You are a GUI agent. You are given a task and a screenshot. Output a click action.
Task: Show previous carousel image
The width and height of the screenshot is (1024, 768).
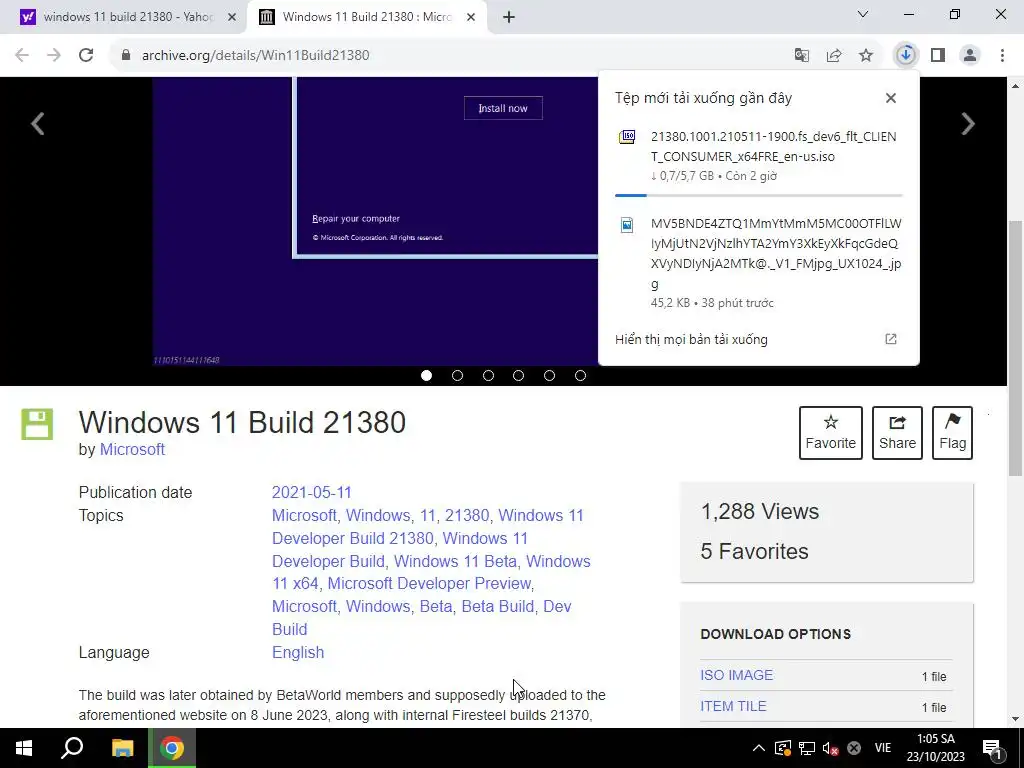tap(38, 123)
